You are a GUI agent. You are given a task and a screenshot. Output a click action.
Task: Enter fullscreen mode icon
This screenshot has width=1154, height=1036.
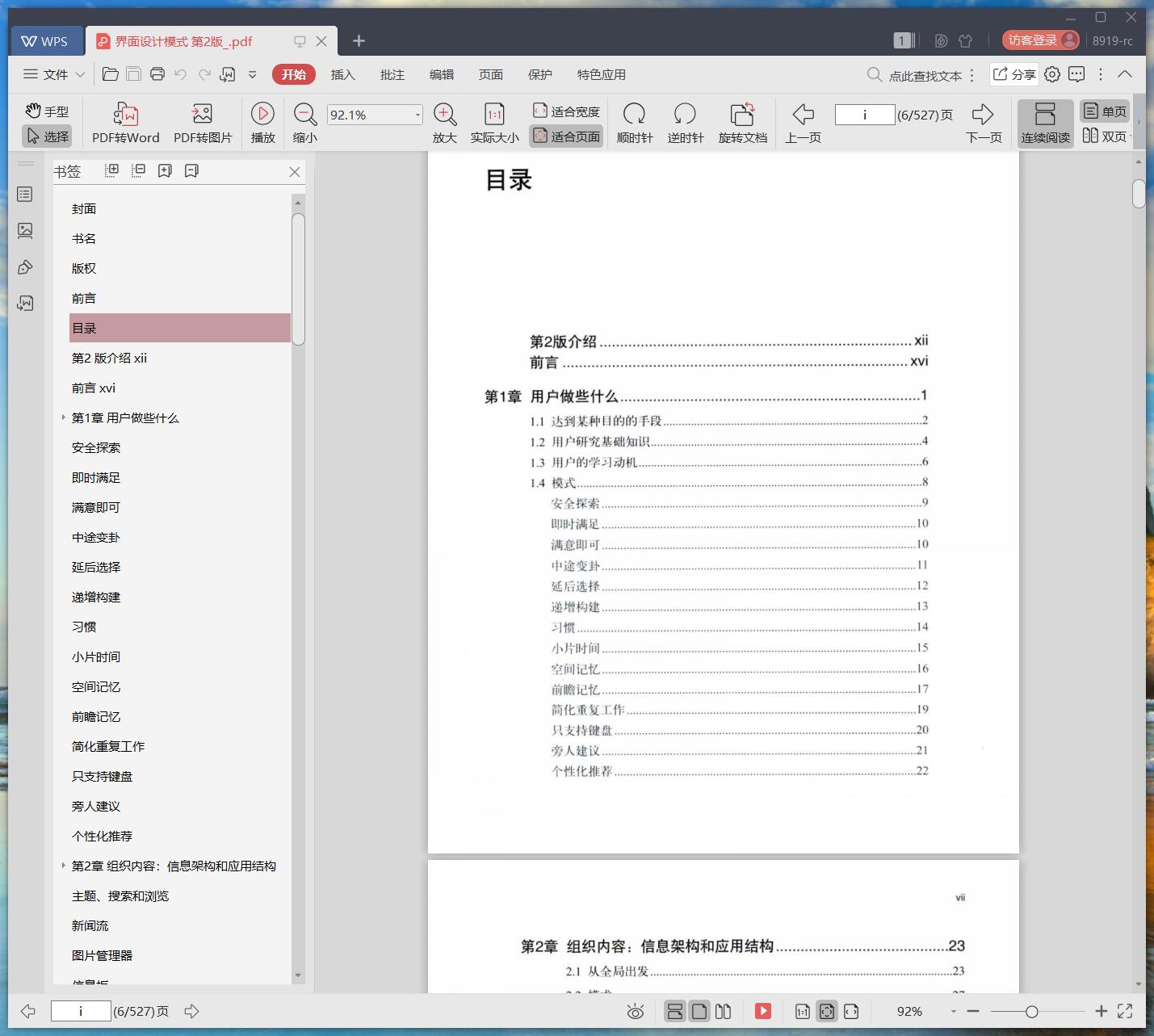pyautogui.click(x=1125, y=1011)
